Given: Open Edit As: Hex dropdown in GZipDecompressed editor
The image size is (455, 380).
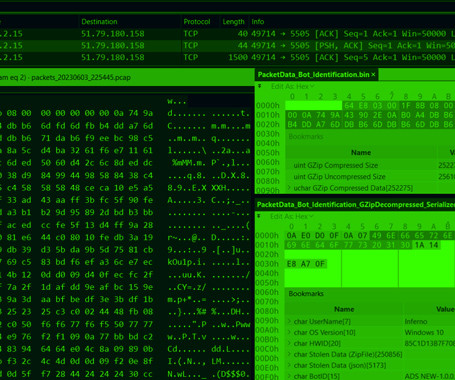Looking at the screenshot, I should point(292,216).
